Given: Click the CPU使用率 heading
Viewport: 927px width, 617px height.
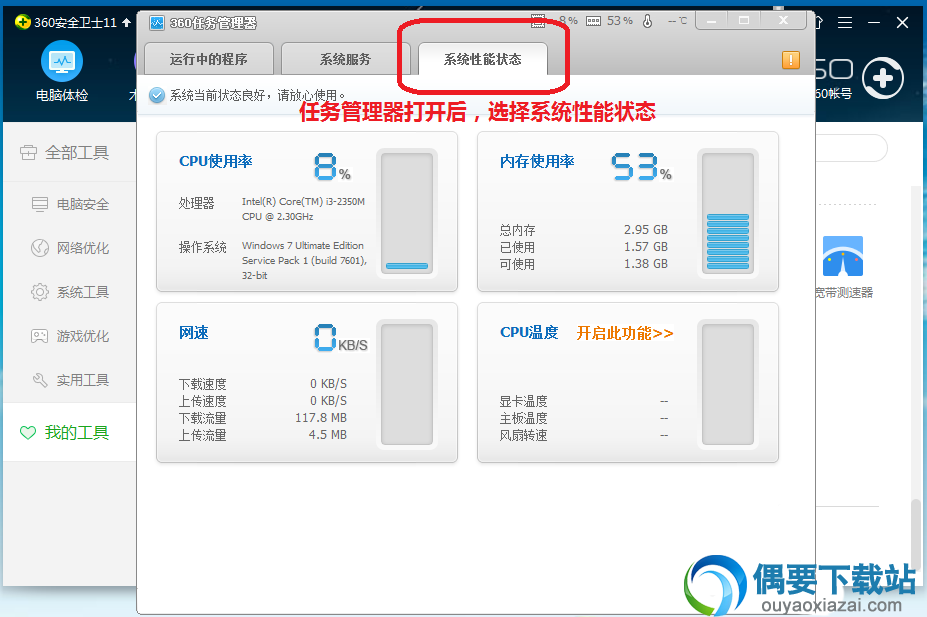Looking at the screenshot, I should pyautogui.click(x=216, y=161).
